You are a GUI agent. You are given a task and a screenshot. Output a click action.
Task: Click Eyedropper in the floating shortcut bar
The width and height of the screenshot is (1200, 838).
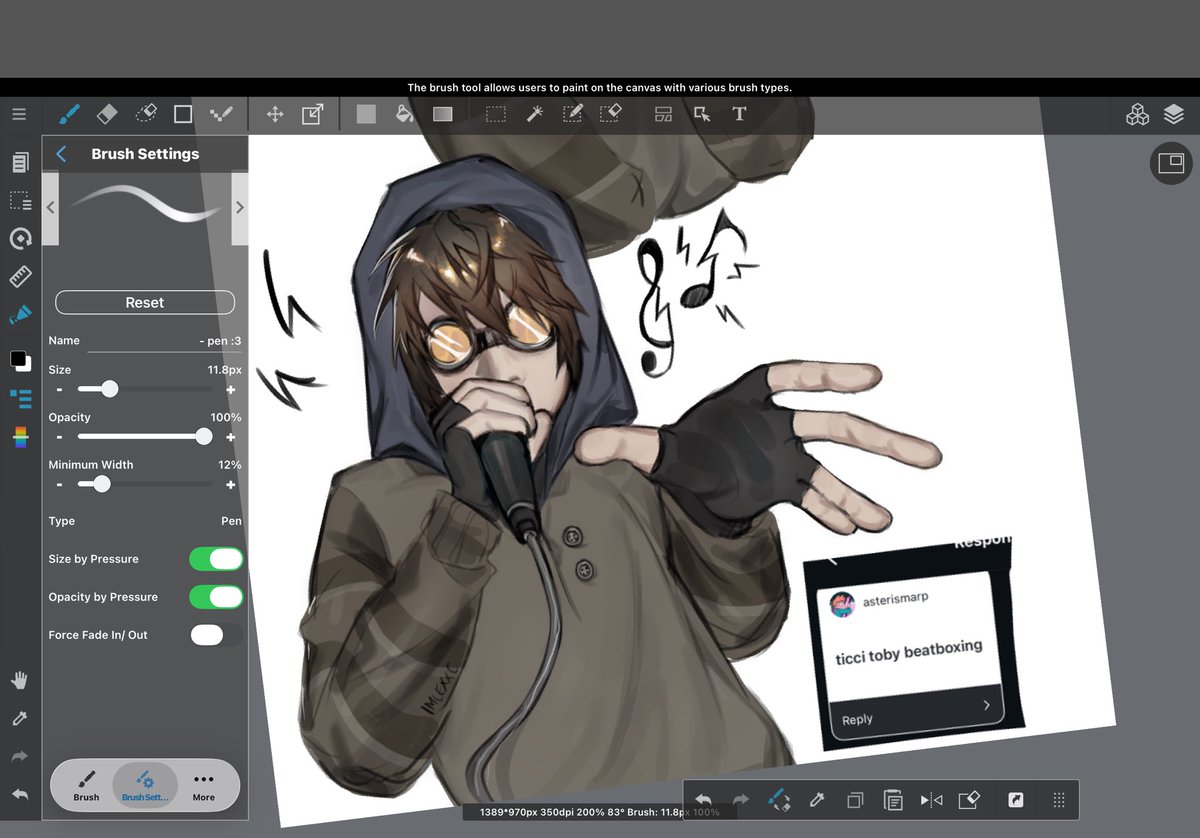[x=816, y=800]
